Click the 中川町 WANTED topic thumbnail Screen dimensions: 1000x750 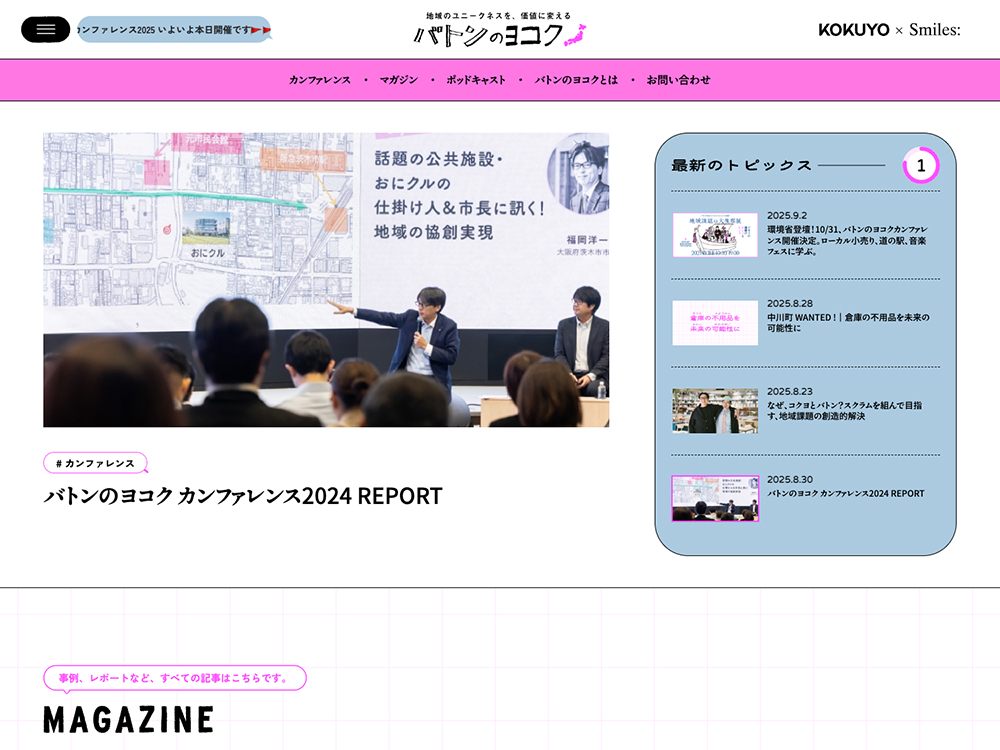[715, 323]
